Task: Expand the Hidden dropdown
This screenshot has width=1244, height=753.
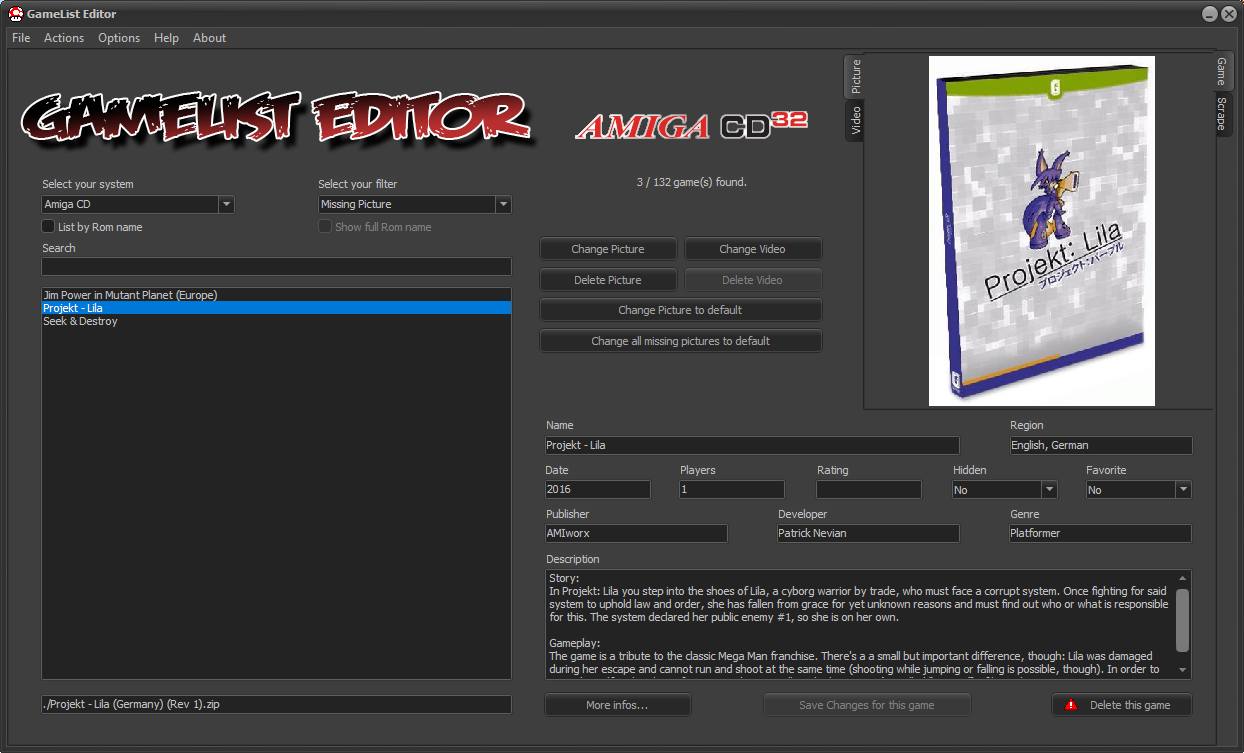Action: click(x=1049, y=490)
